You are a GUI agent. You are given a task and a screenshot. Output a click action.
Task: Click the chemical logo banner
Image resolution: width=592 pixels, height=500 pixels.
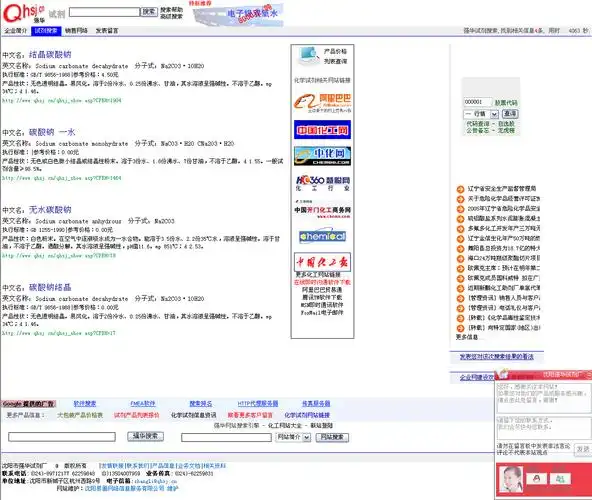click(x=322, y=236)
